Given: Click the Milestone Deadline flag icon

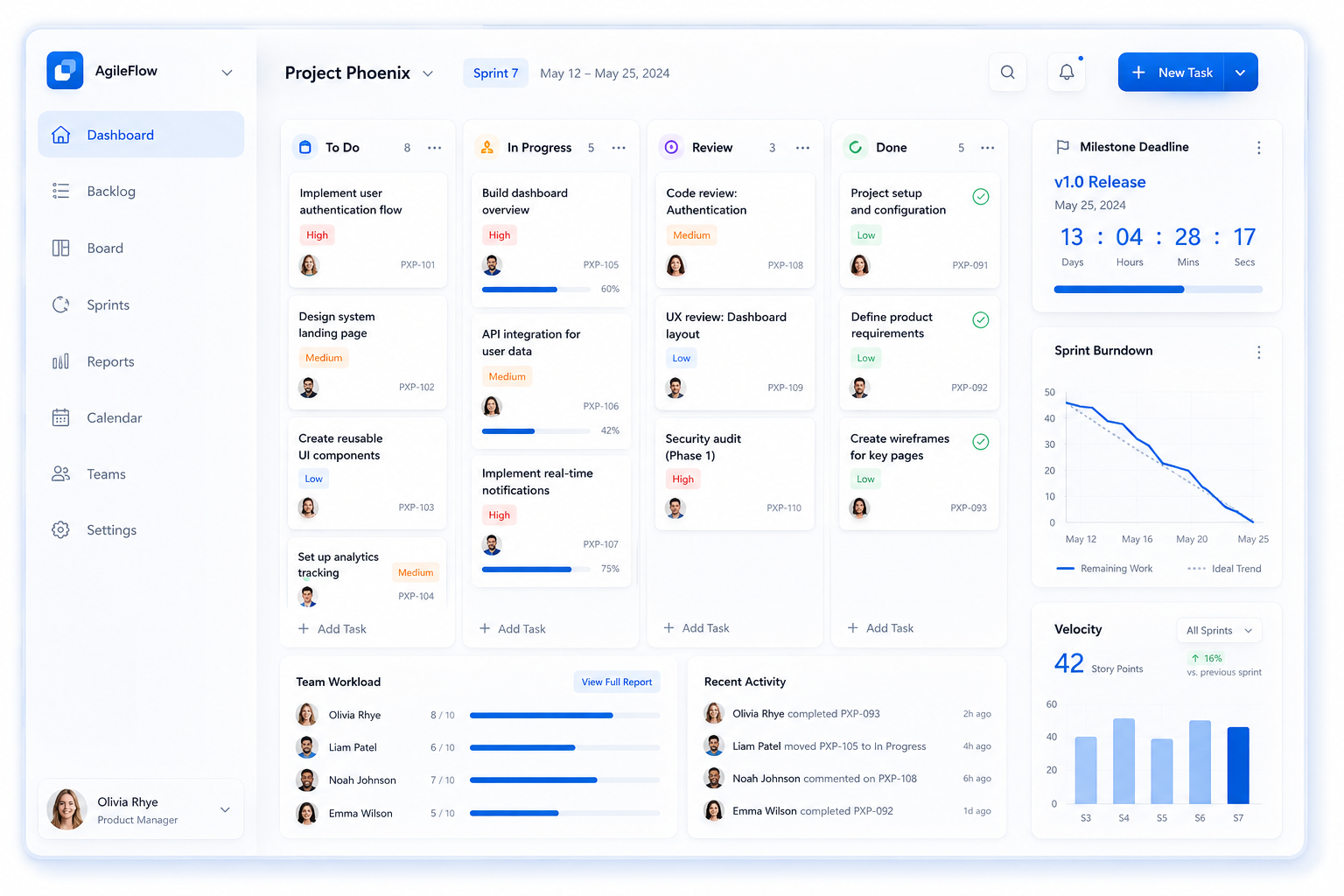Looking at the screenshot, I should coord(1063,147).
